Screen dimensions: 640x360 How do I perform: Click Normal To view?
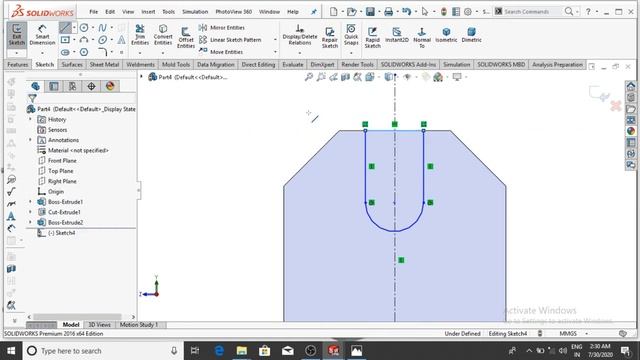pos(422,38)
